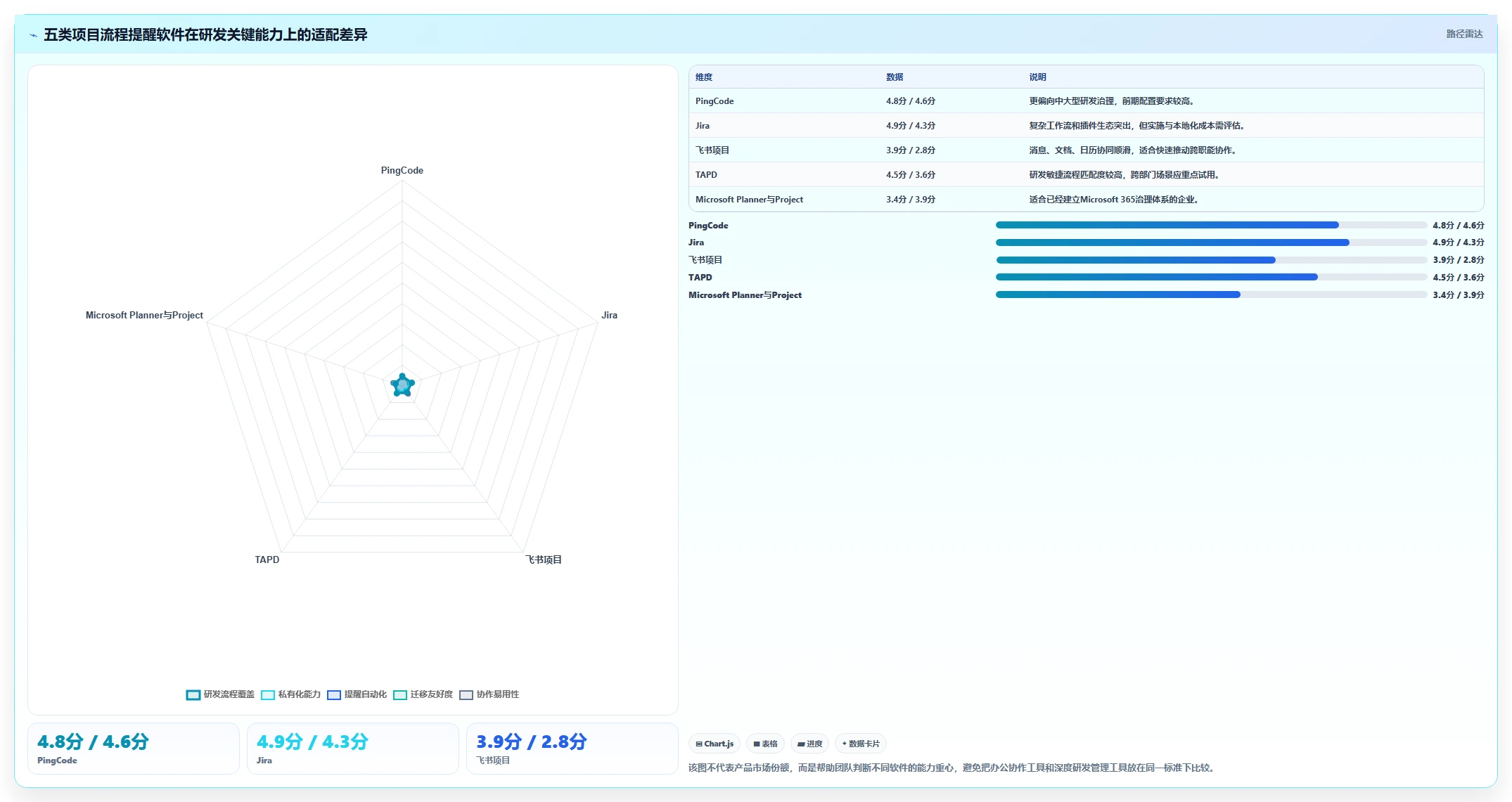This screenshot has width=1512, height=802.
Task: Click the 飞书项目 progress bar
Action: (x=1211, y=260)
